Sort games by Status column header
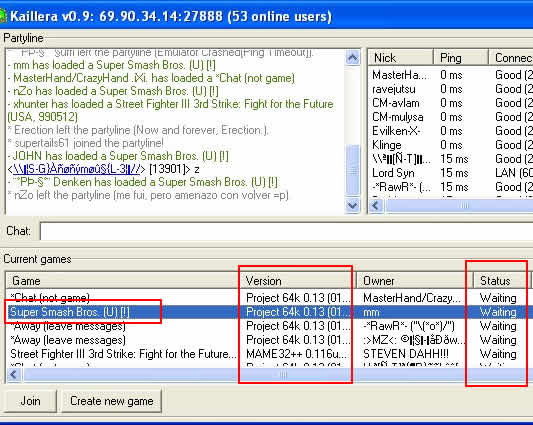The image size is (533, 425). coord(501,281)
